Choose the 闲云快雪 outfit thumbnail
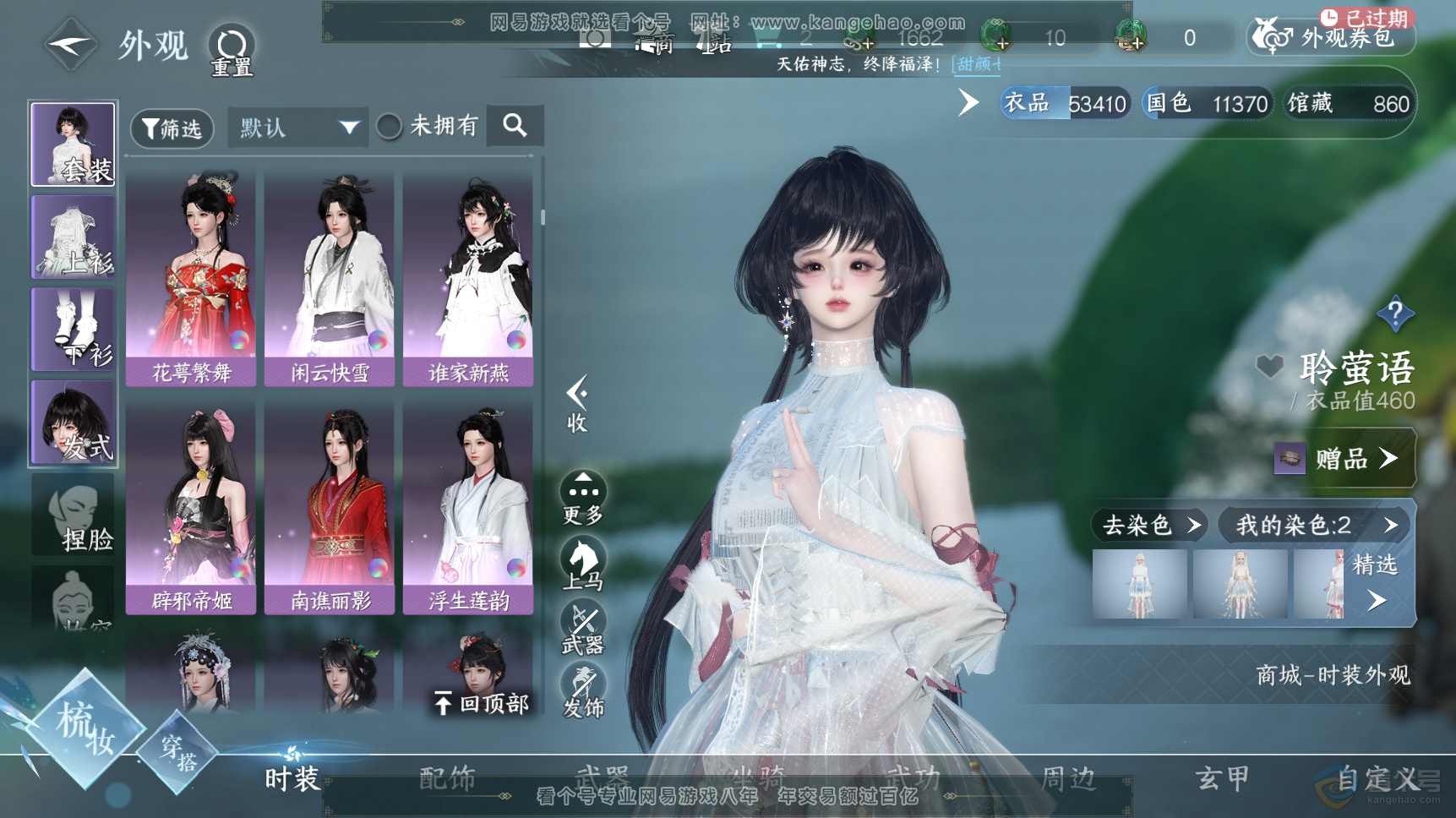The height and width of the screenshot is (818, 1456). click(330, 278)
